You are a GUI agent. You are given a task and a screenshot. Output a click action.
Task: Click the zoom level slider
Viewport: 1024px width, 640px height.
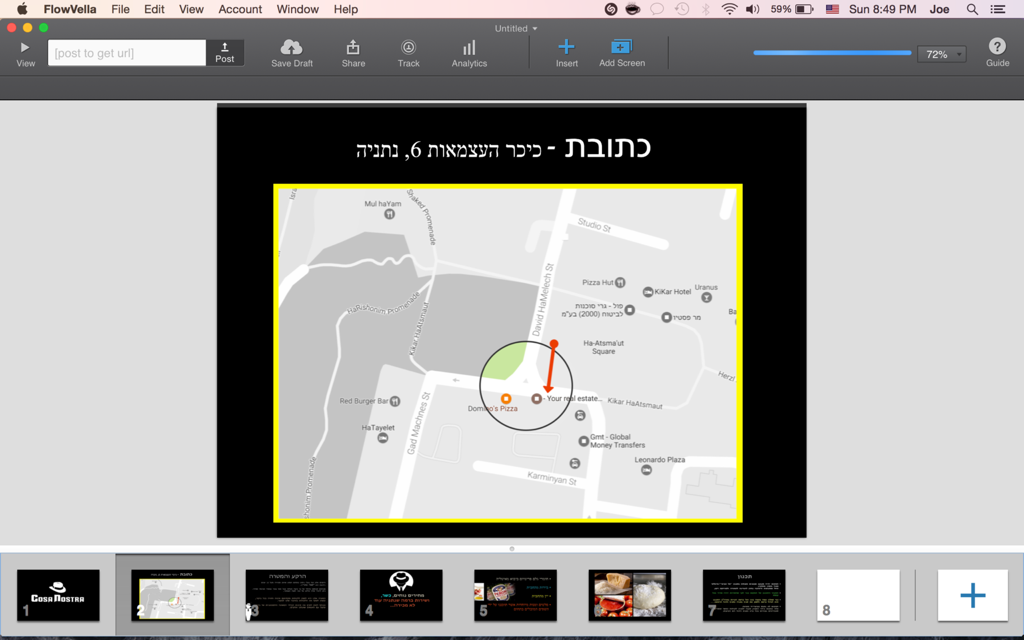coord(832,53)
